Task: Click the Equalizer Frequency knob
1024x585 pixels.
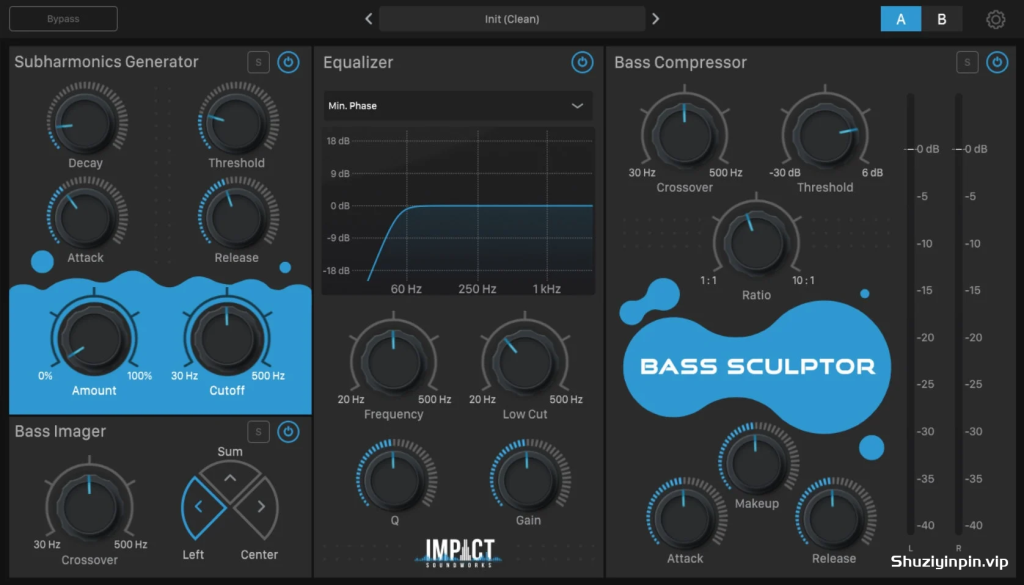Action: click(x=393, y=361)
